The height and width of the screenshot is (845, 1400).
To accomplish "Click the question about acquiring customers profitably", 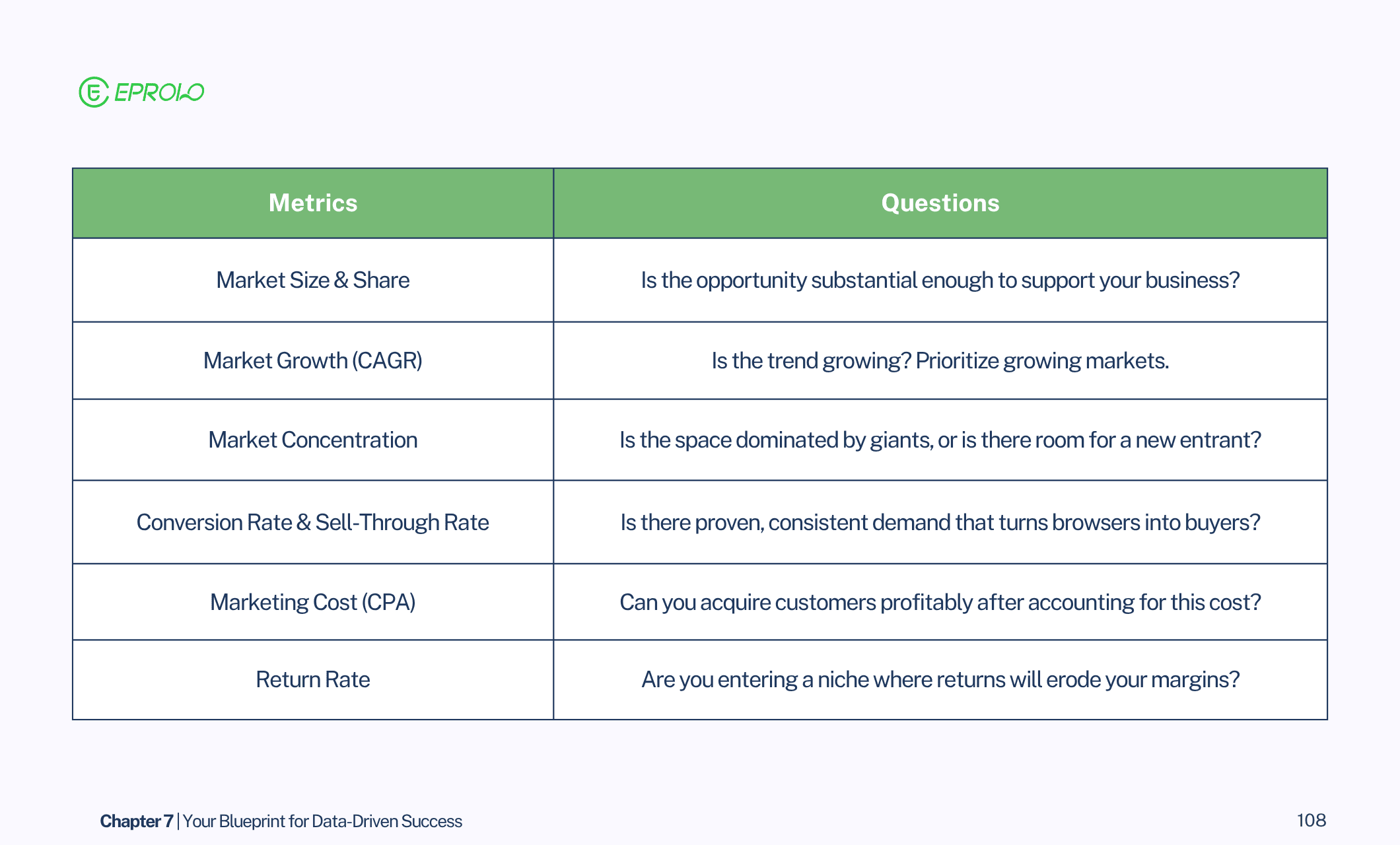I will [x=940, y=603].
